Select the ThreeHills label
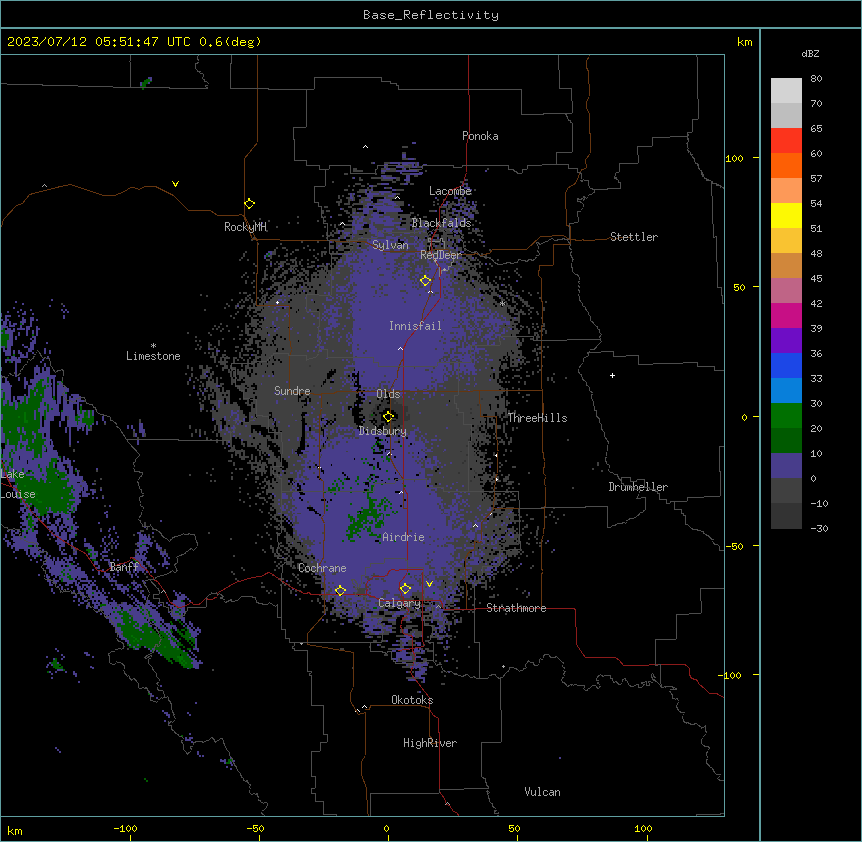Image resolution: width=862 pixels, height=842 pixels. [537, 418]
